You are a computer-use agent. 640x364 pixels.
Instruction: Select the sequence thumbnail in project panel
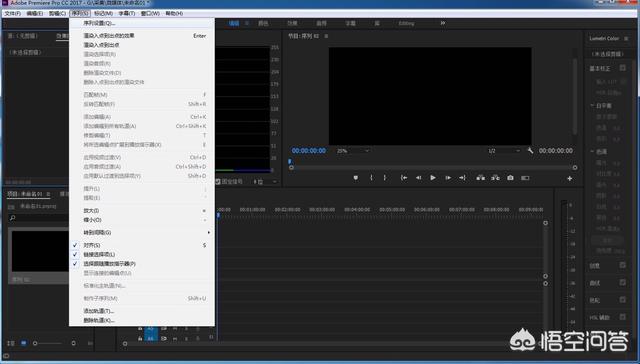tap(40, 251)
